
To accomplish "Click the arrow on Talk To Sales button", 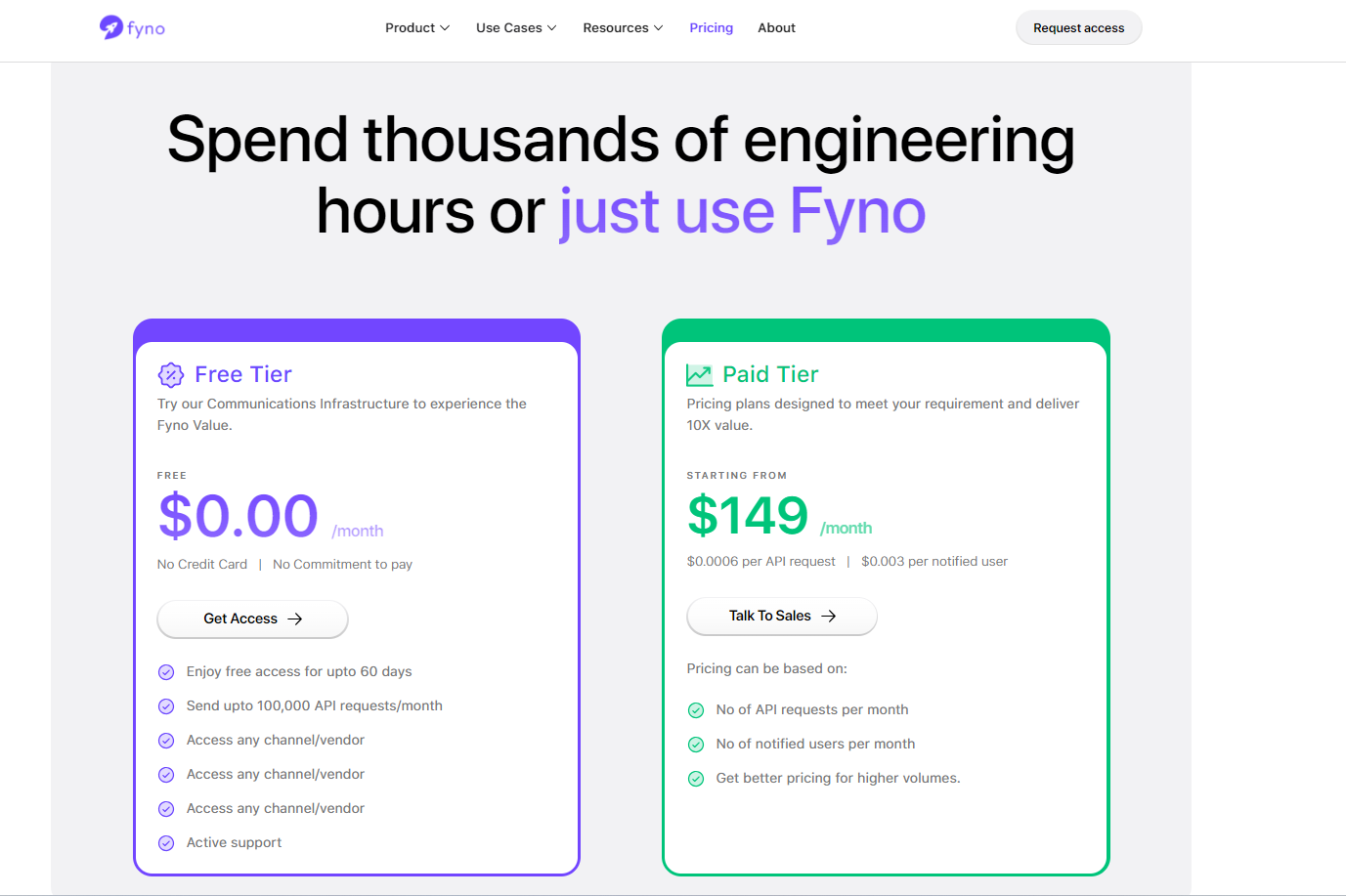I will click(x=829, y=617).
